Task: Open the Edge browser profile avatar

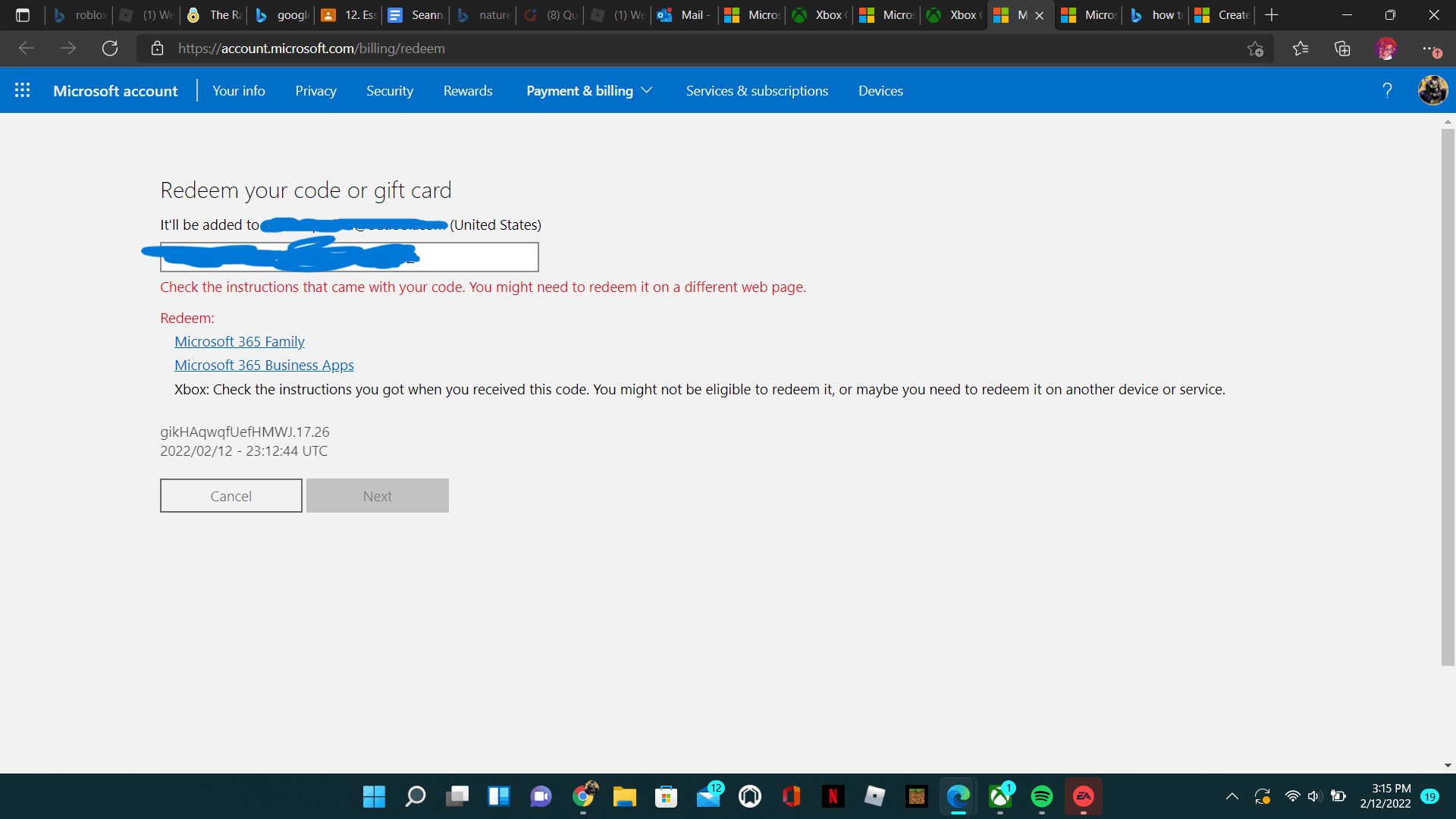Action: tap(1386, 49)
